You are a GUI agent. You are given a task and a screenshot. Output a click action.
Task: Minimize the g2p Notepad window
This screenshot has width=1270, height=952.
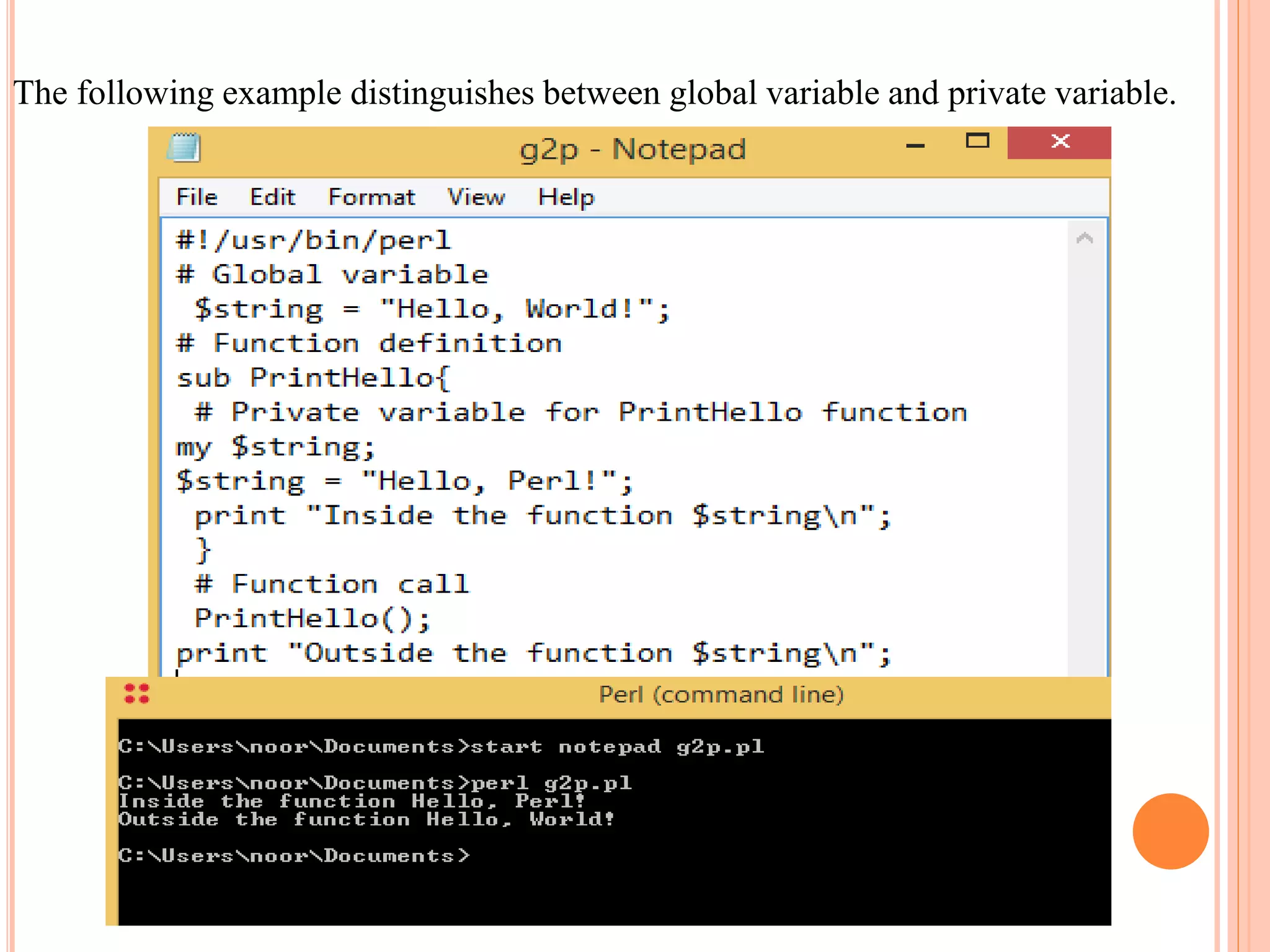pos(915,145)
